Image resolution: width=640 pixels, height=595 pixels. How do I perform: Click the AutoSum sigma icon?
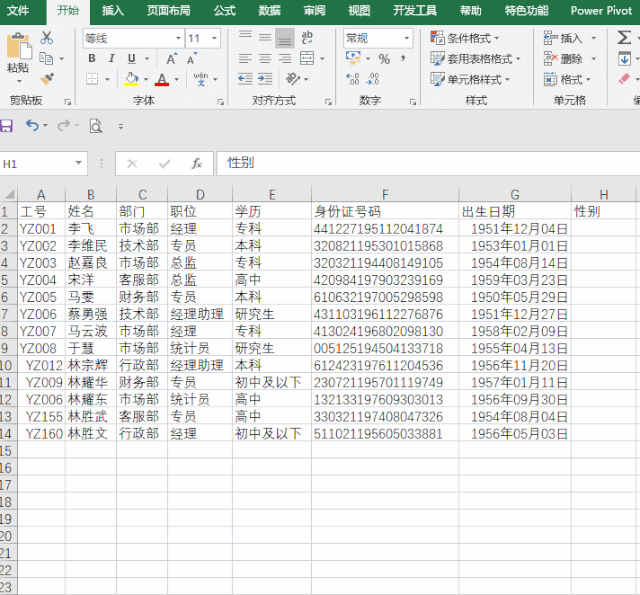(x=624, y=38)
